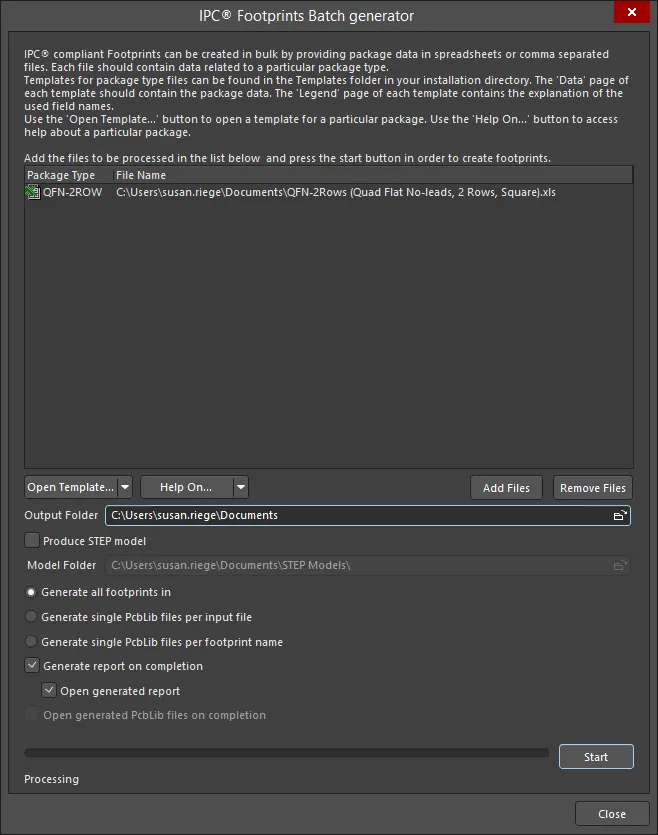658x835 pixels.
Task: Select Generate single PcbLib files per input file
Action: click(x=31, y=617)
